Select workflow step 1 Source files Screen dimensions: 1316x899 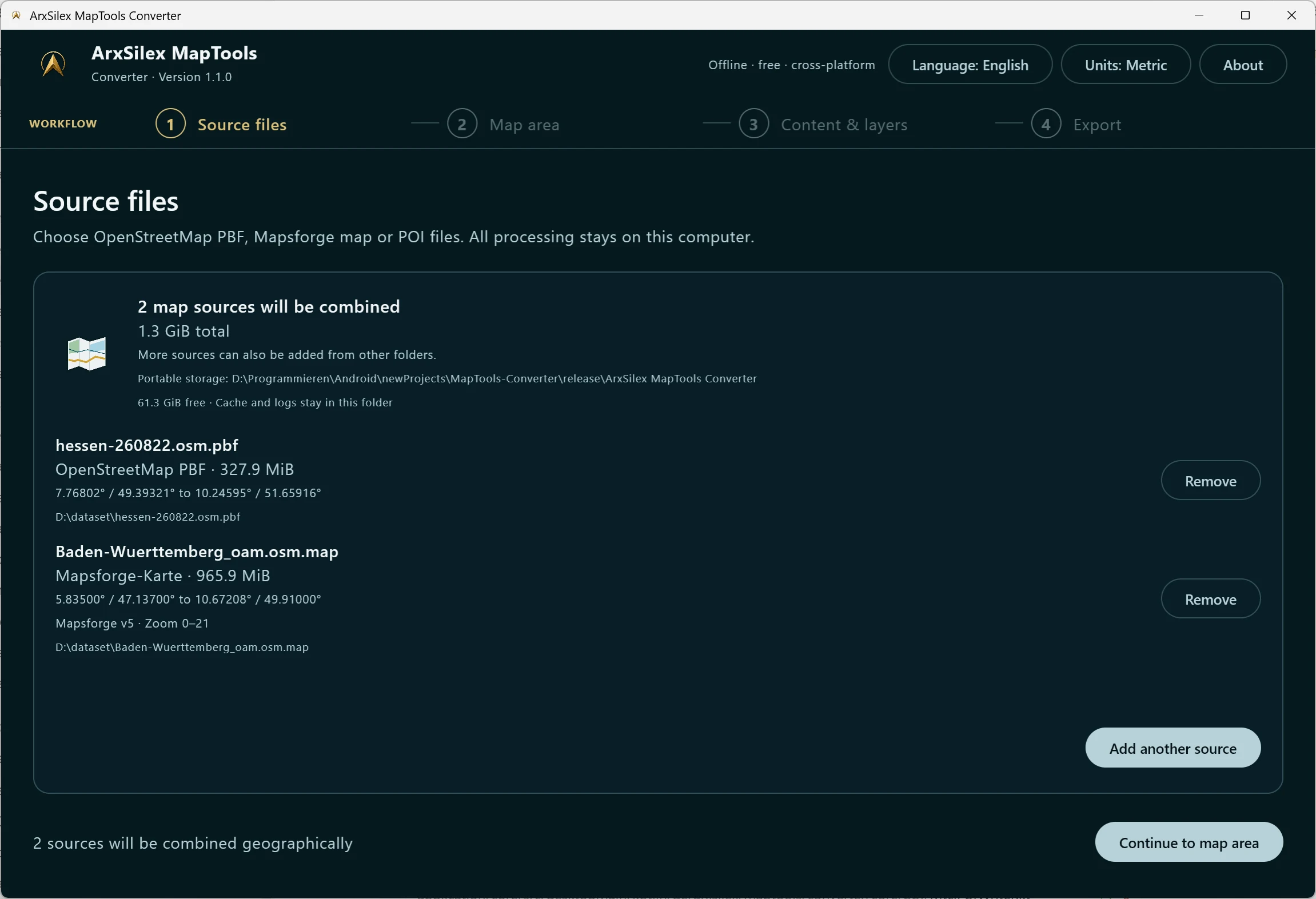(x=221, y=124)
